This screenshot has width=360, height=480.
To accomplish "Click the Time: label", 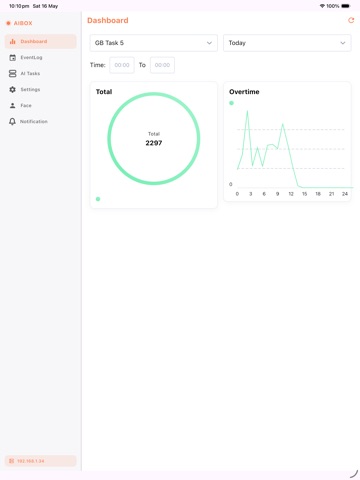I will 98,65.
